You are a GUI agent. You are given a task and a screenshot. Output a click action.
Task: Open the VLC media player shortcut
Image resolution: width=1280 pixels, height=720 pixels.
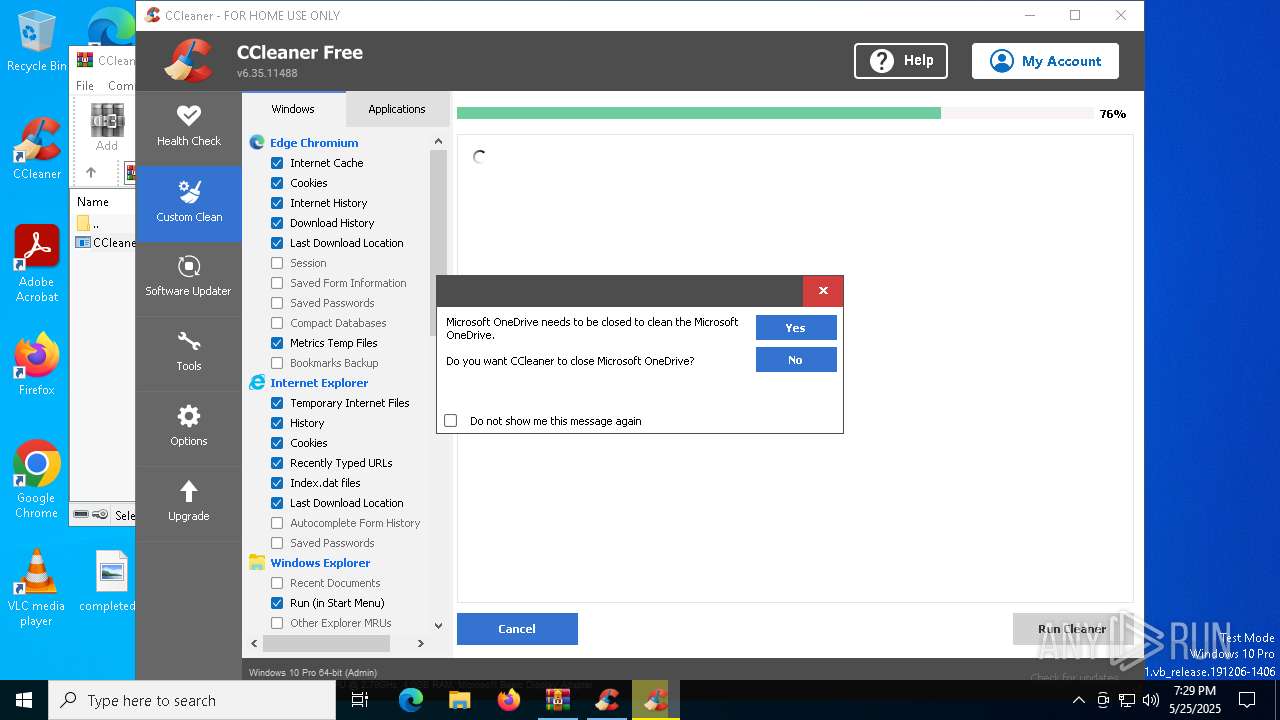[37, 588]
